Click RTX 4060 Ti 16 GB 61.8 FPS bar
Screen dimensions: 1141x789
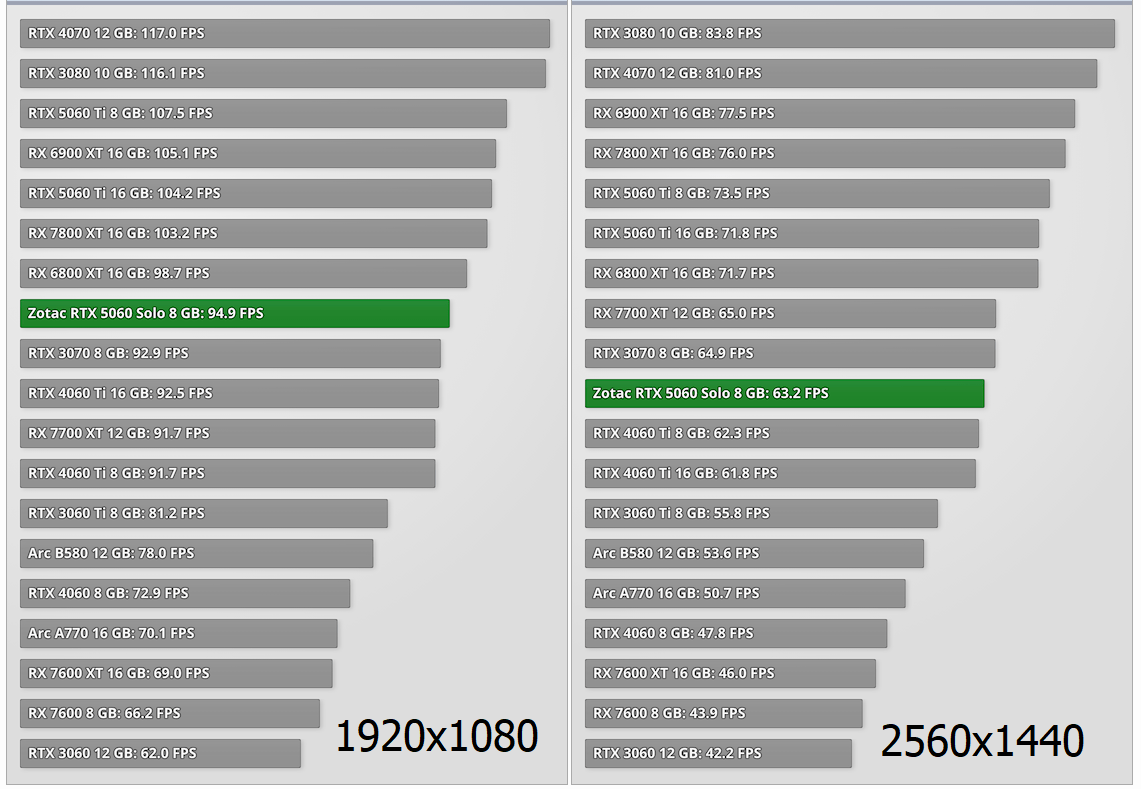click(x=780, y=474)
